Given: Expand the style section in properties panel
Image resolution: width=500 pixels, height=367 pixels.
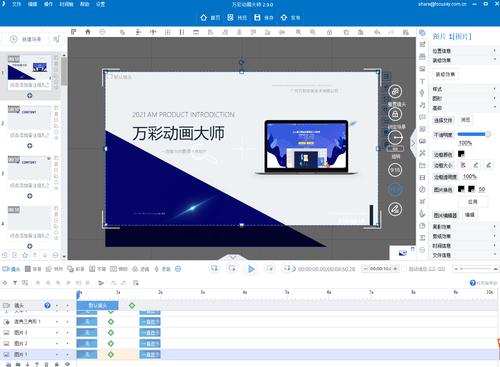Looking at the screenshot, I should pyautogui.click(x=464, y=89).
